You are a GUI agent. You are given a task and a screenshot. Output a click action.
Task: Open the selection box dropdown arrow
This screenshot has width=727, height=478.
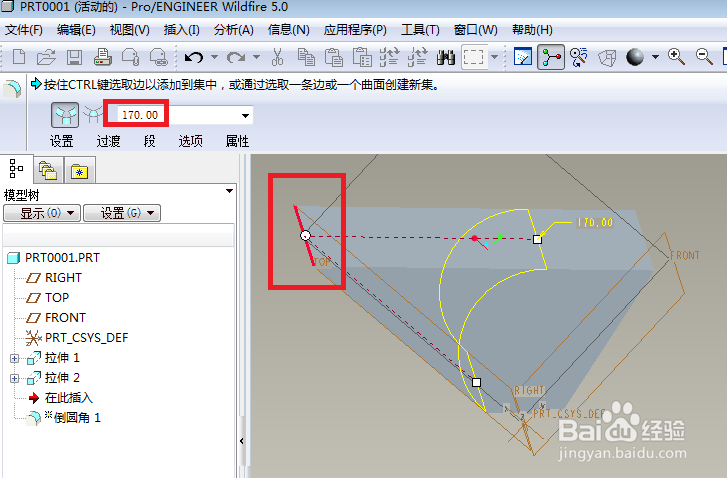(494, 57)
